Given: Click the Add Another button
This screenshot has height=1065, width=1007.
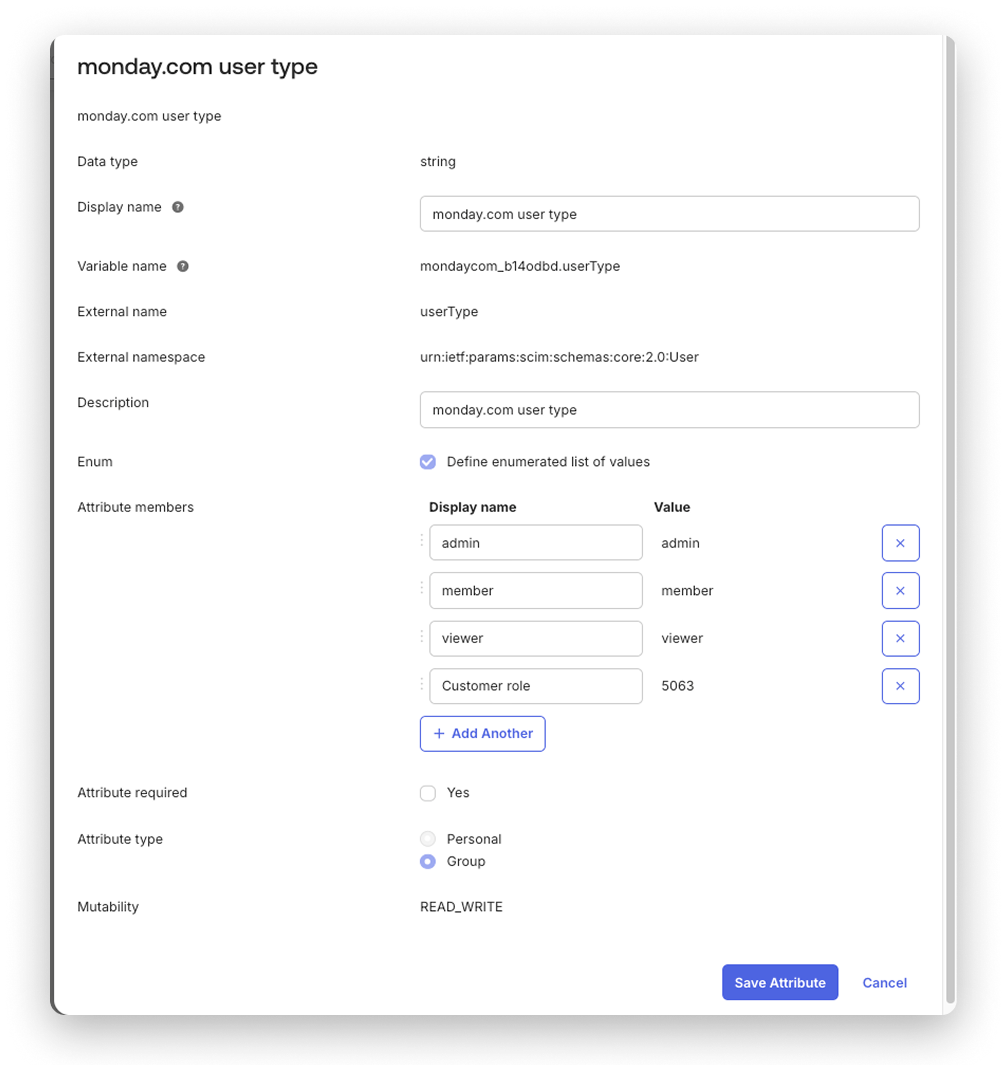Looking at the screenshot, I should click(x=483, y=734).
